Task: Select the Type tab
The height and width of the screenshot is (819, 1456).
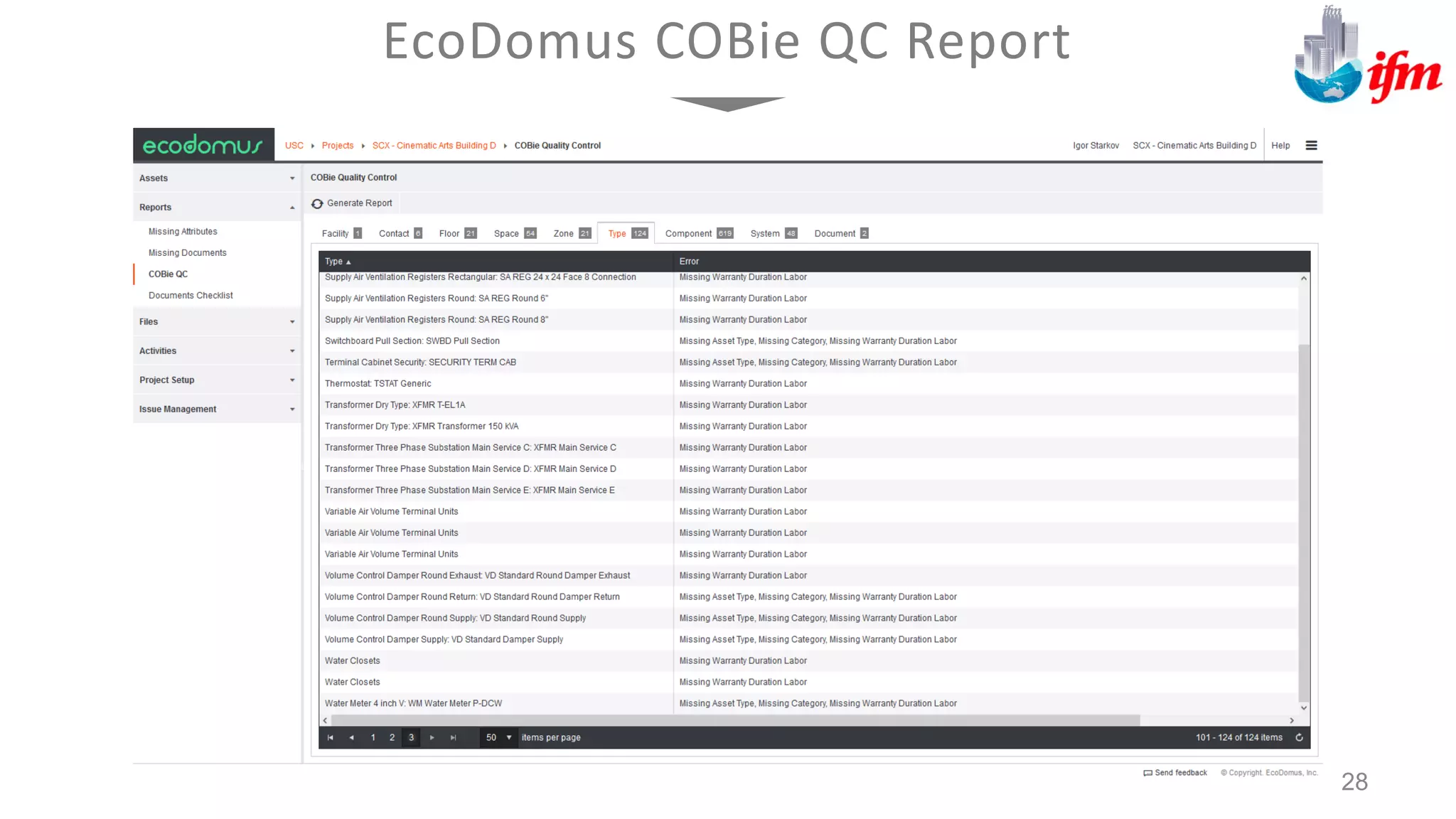Action: pos(627,234)
